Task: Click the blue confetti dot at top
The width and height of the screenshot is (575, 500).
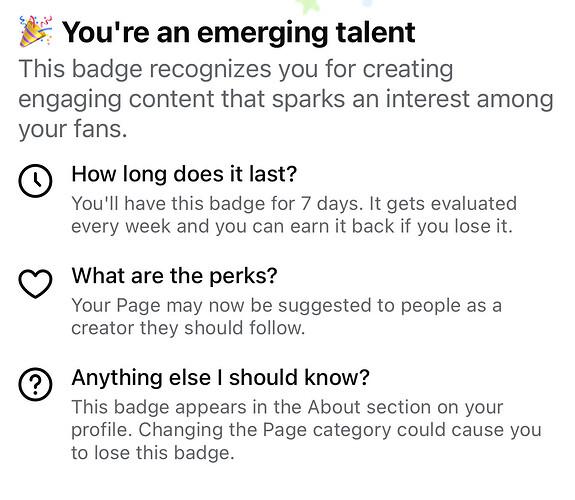Action: [367, 3]
